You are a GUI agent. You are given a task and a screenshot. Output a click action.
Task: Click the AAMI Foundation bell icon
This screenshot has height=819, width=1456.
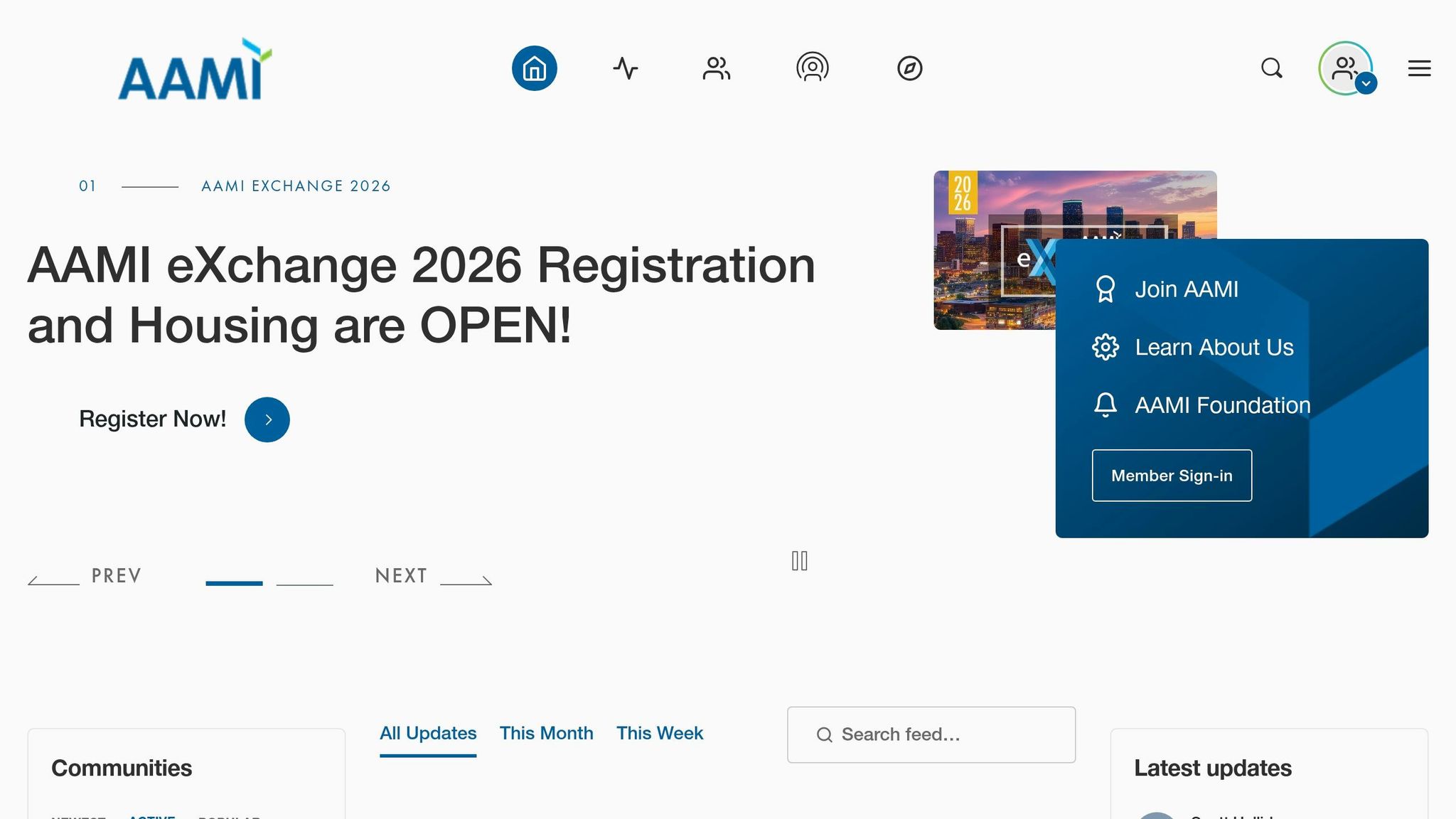[1106, 405]
